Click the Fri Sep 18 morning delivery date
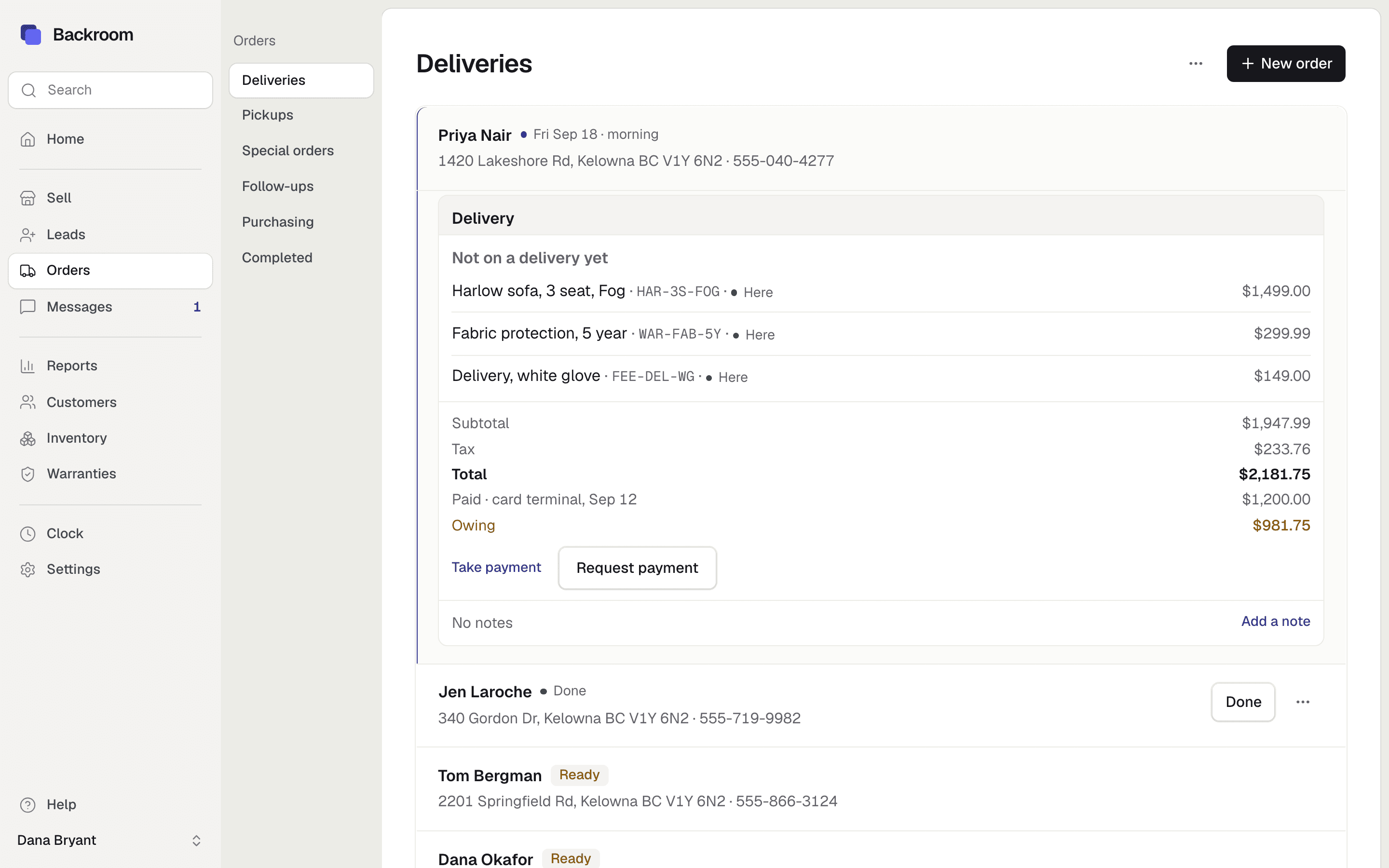This screenshot has height=868, width=1389. pyautogui.click(x=596, y=135)
